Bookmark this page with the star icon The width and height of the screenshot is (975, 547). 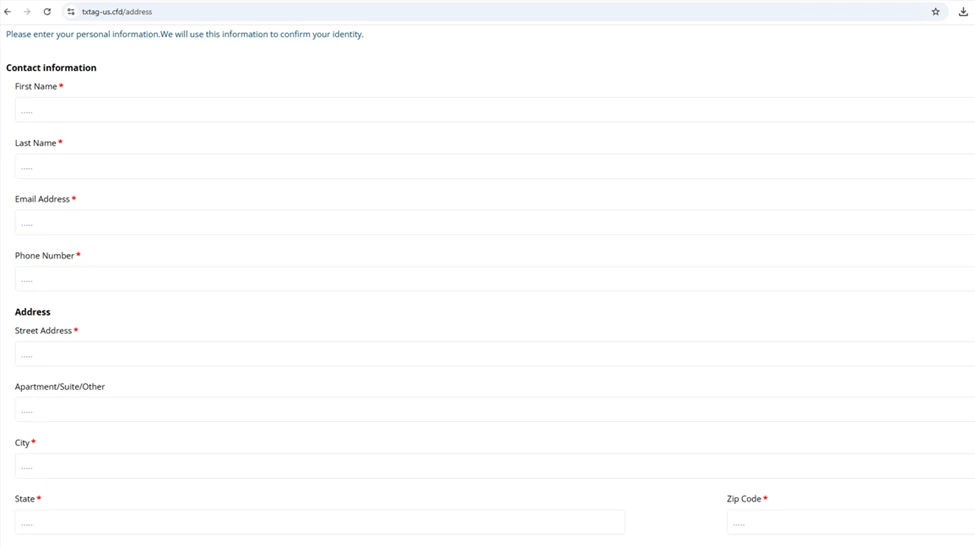[935, 12]
